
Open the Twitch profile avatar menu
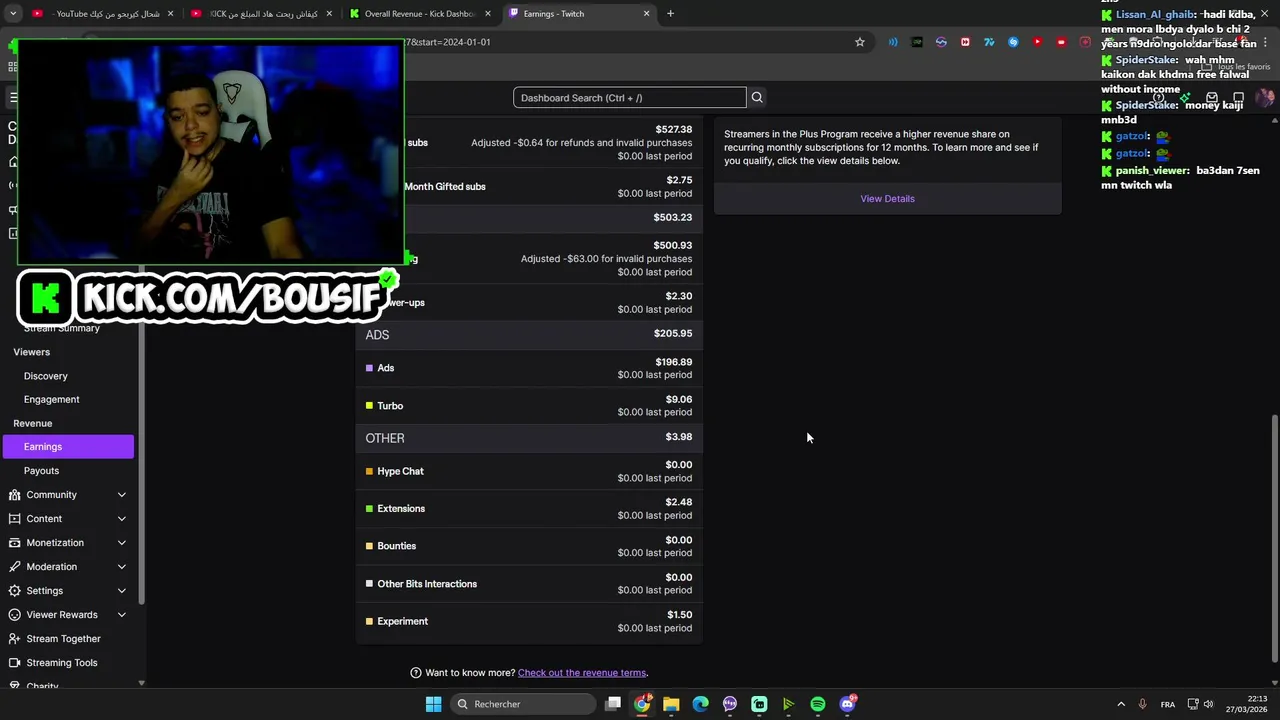point(1265,97)
